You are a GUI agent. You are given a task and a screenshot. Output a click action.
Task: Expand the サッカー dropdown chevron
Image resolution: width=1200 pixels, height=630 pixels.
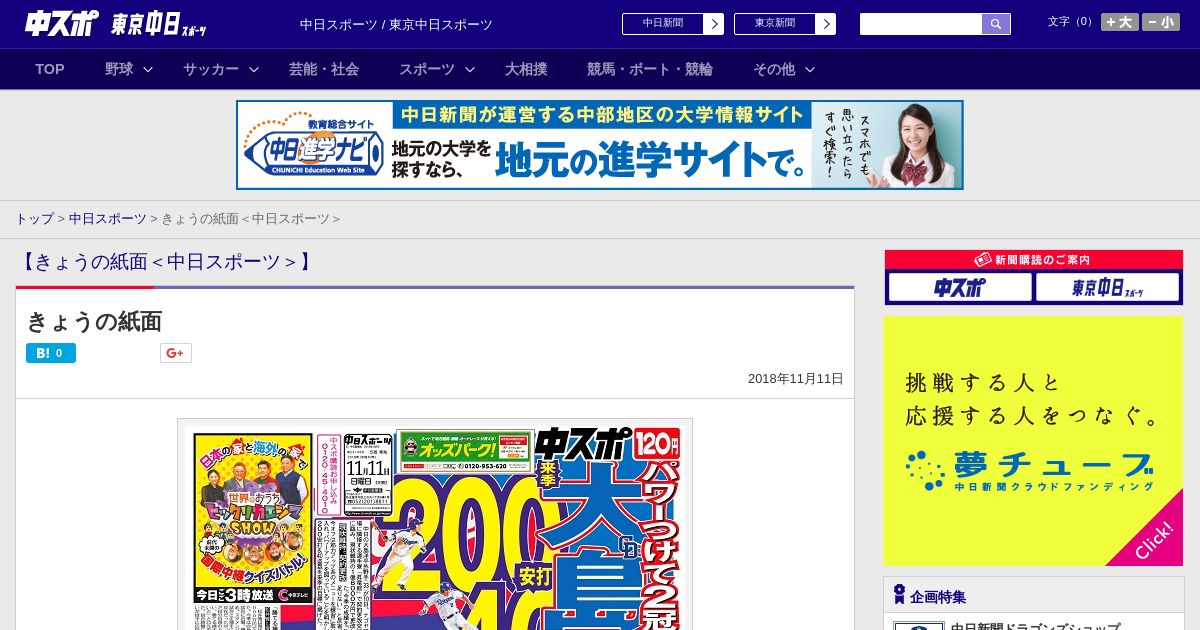254,69
